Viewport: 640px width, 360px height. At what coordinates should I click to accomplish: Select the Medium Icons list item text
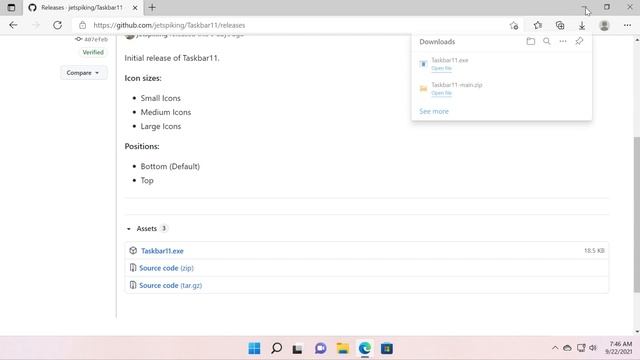(166, 112)
